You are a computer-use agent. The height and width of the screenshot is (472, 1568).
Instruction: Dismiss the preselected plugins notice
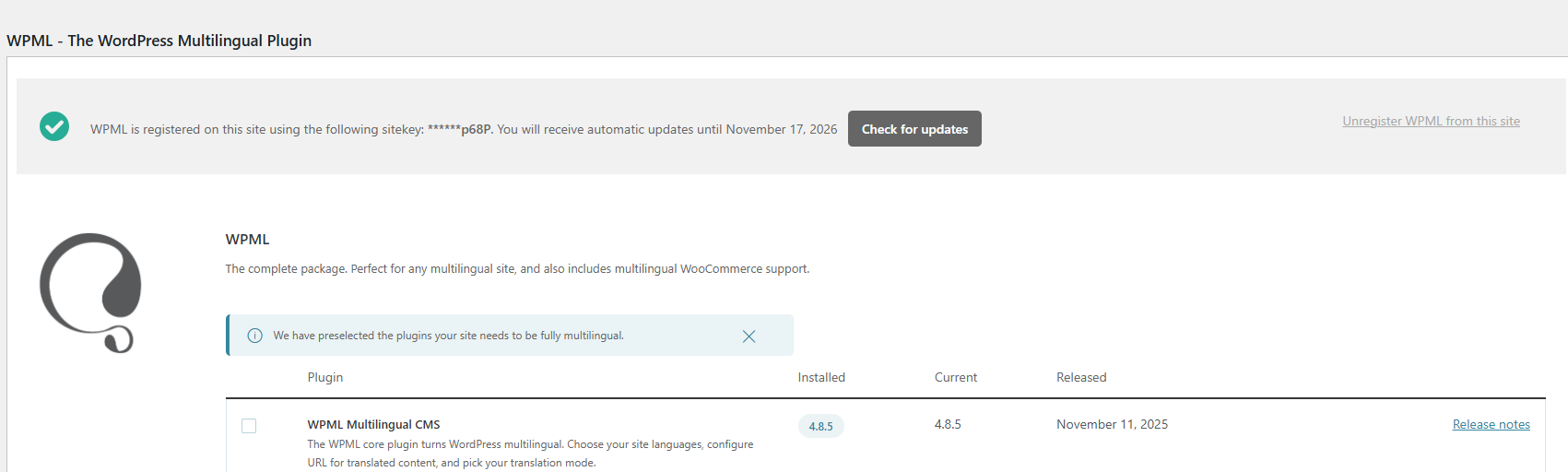(x=749, y=336)
